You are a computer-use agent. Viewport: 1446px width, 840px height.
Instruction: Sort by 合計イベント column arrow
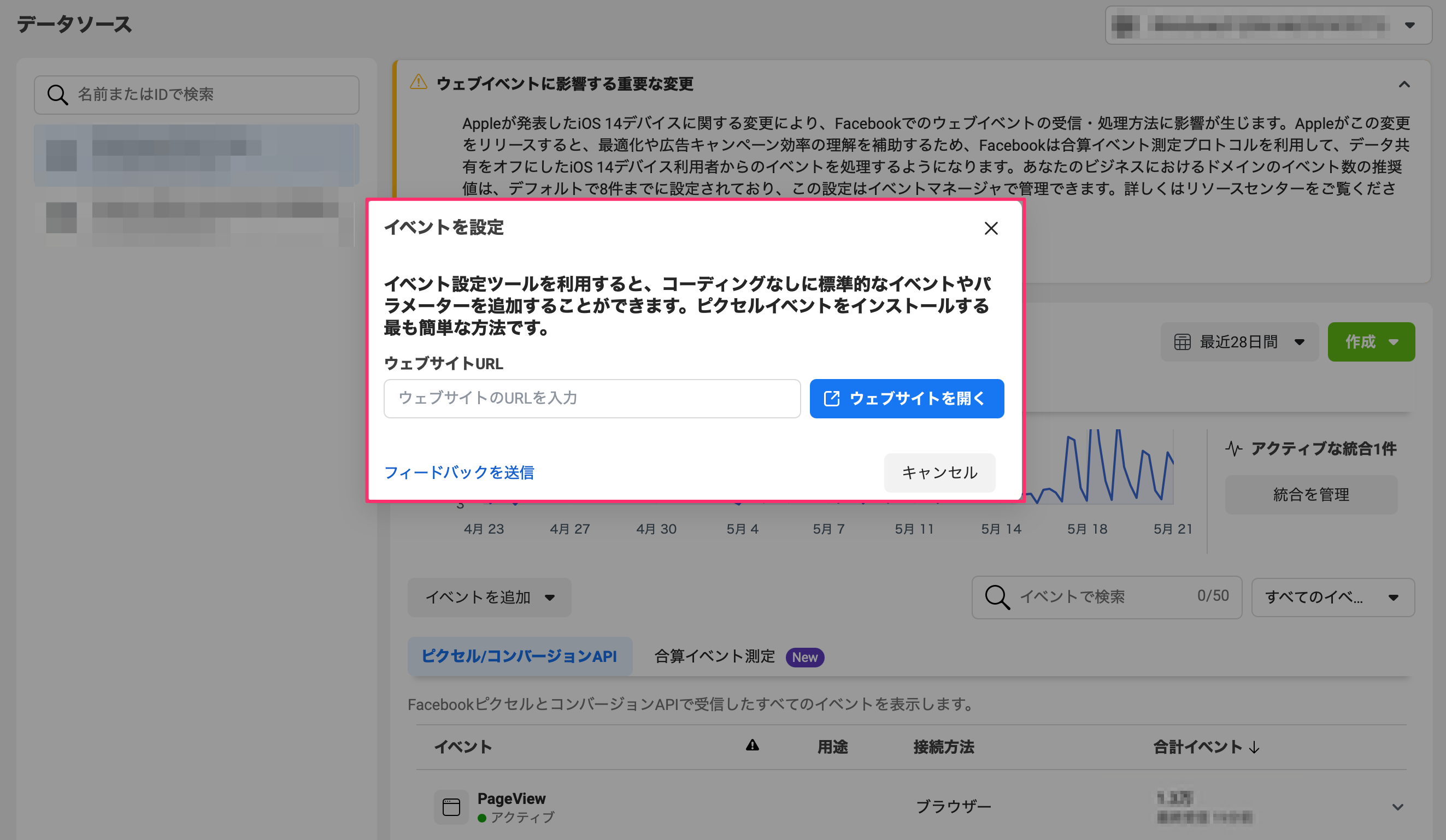[1254, 747]
